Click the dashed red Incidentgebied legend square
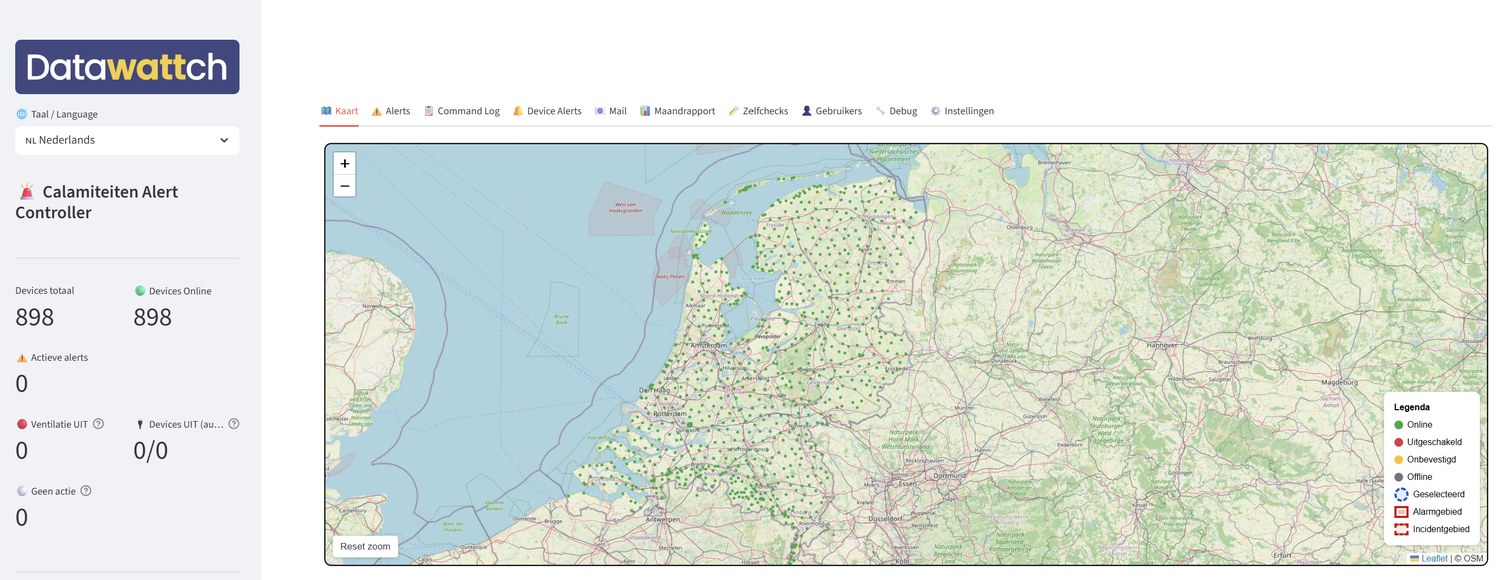Viewport: 1500px width, 580px height. point(1401,529)
